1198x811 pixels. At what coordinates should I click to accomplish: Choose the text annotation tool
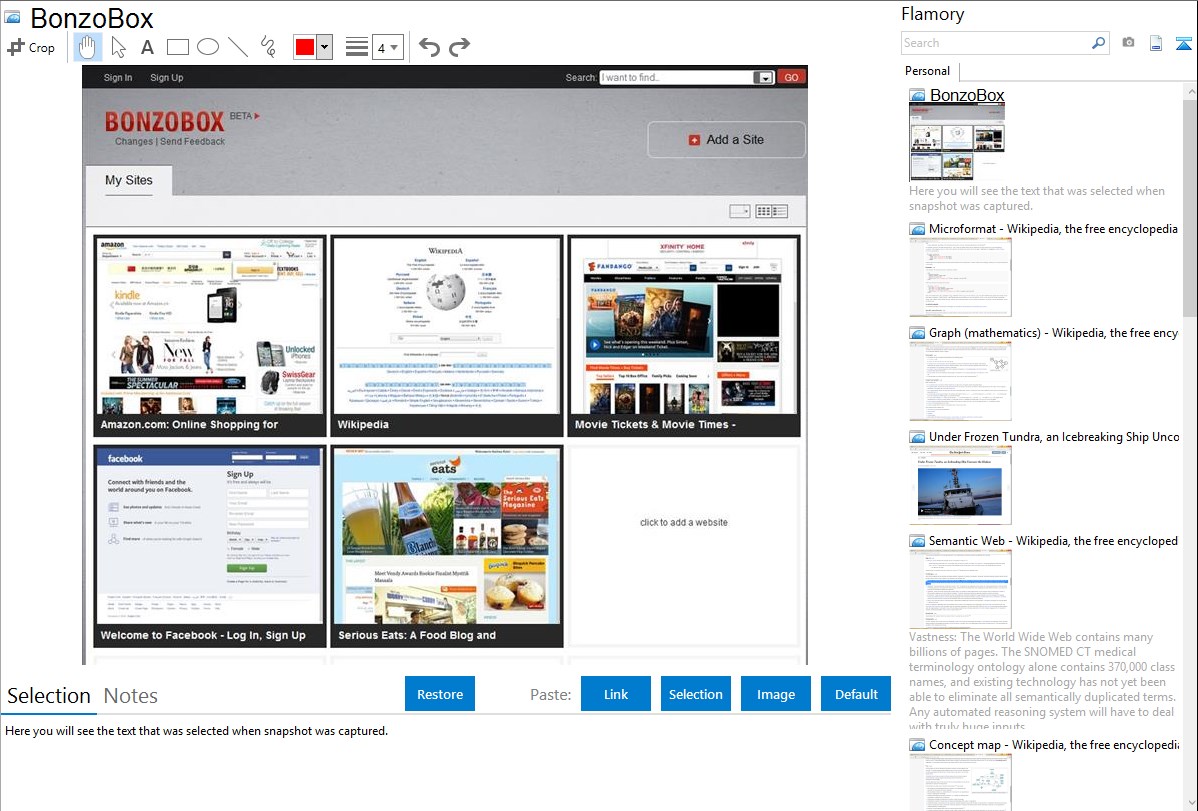click(x=147, y=47)
